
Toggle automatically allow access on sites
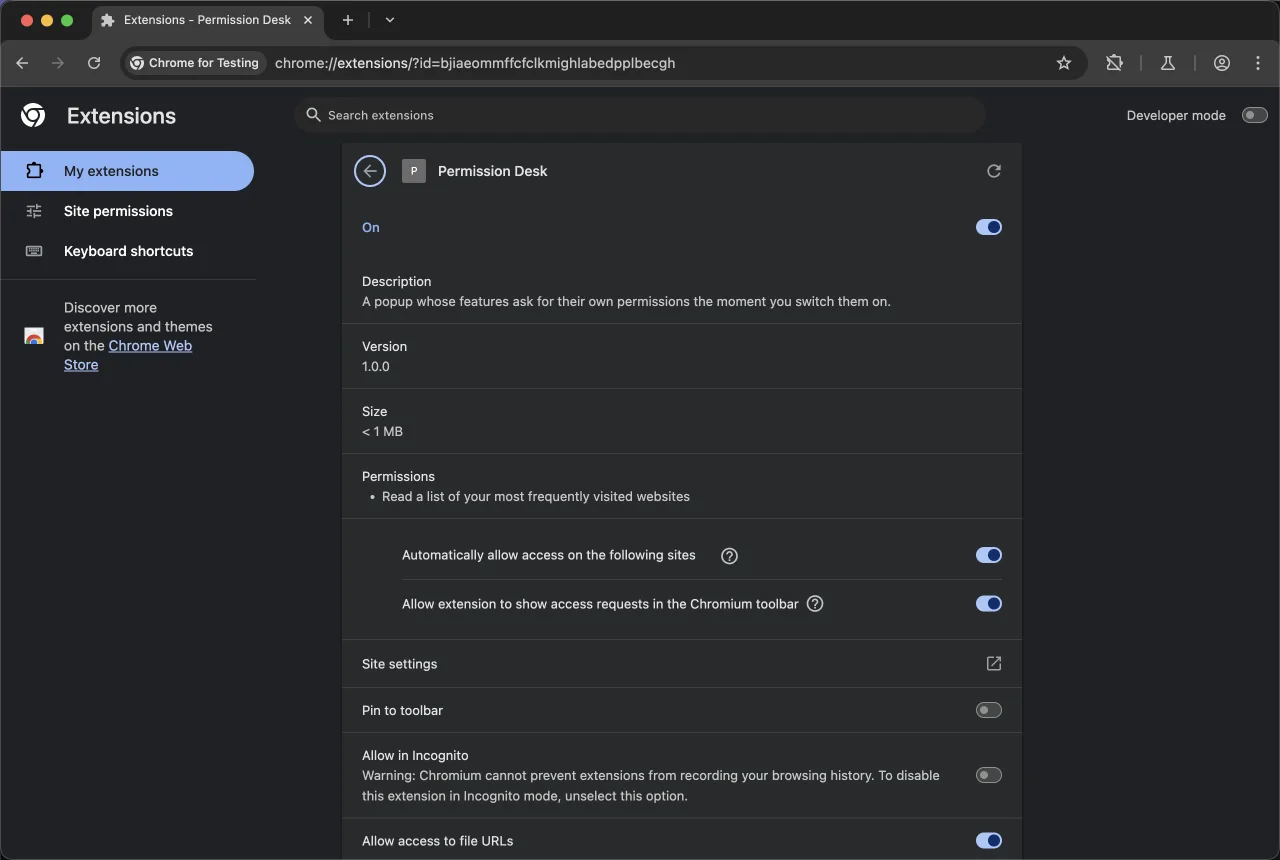click(x=989, y=555)
